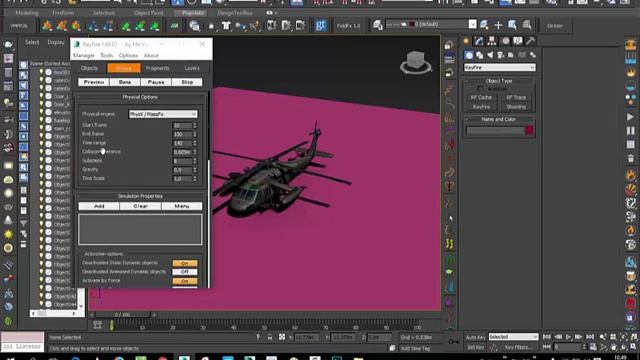The width and height of the screenshot is (640, 360).
Task: Toggle the lightbulb of the first scene object
Action: 41,72
